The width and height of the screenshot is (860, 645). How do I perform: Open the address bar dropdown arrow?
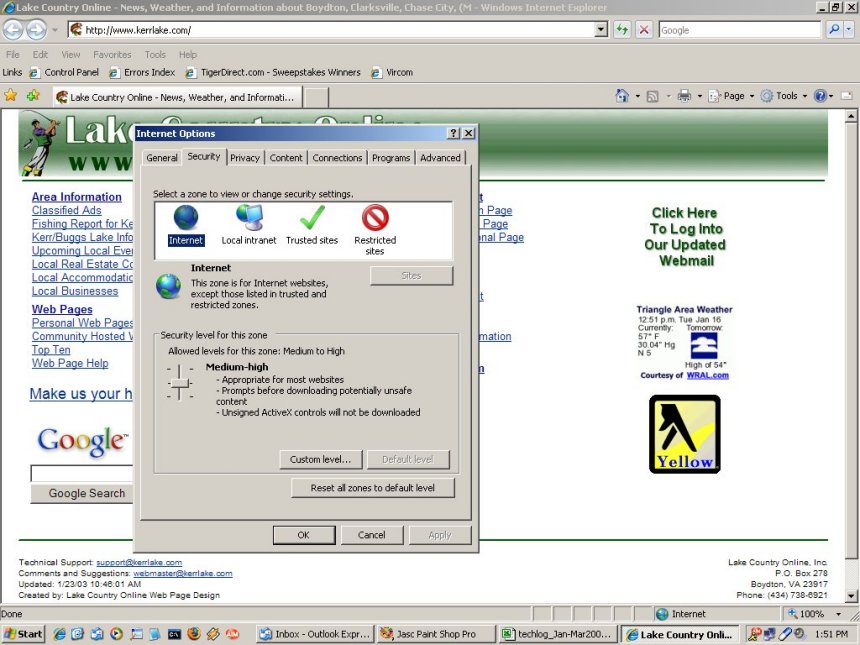click(x=602, y=30)
